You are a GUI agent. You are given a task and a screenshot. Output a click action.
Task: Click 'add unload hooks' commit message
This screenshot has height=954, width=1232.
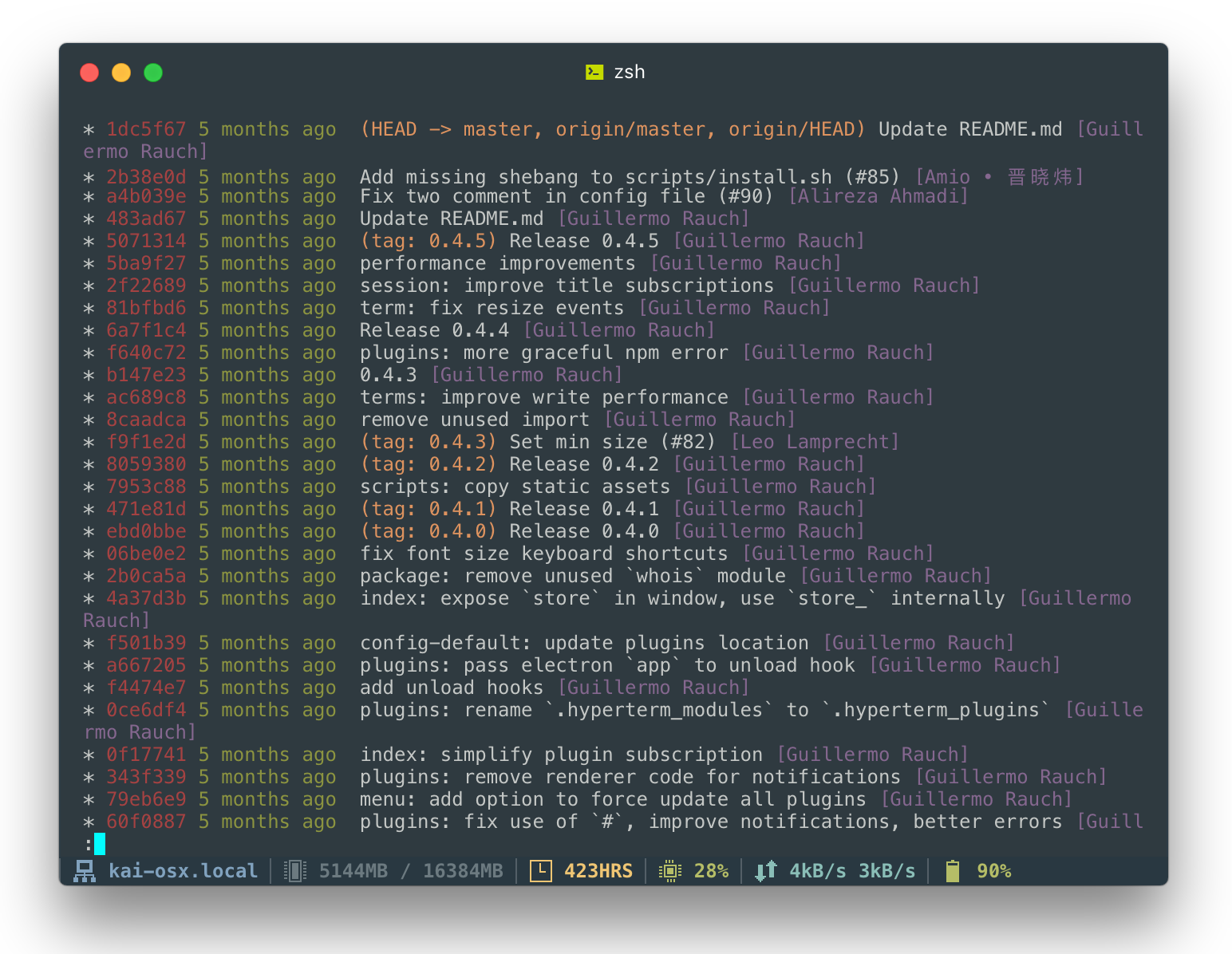tap(452, 688)
